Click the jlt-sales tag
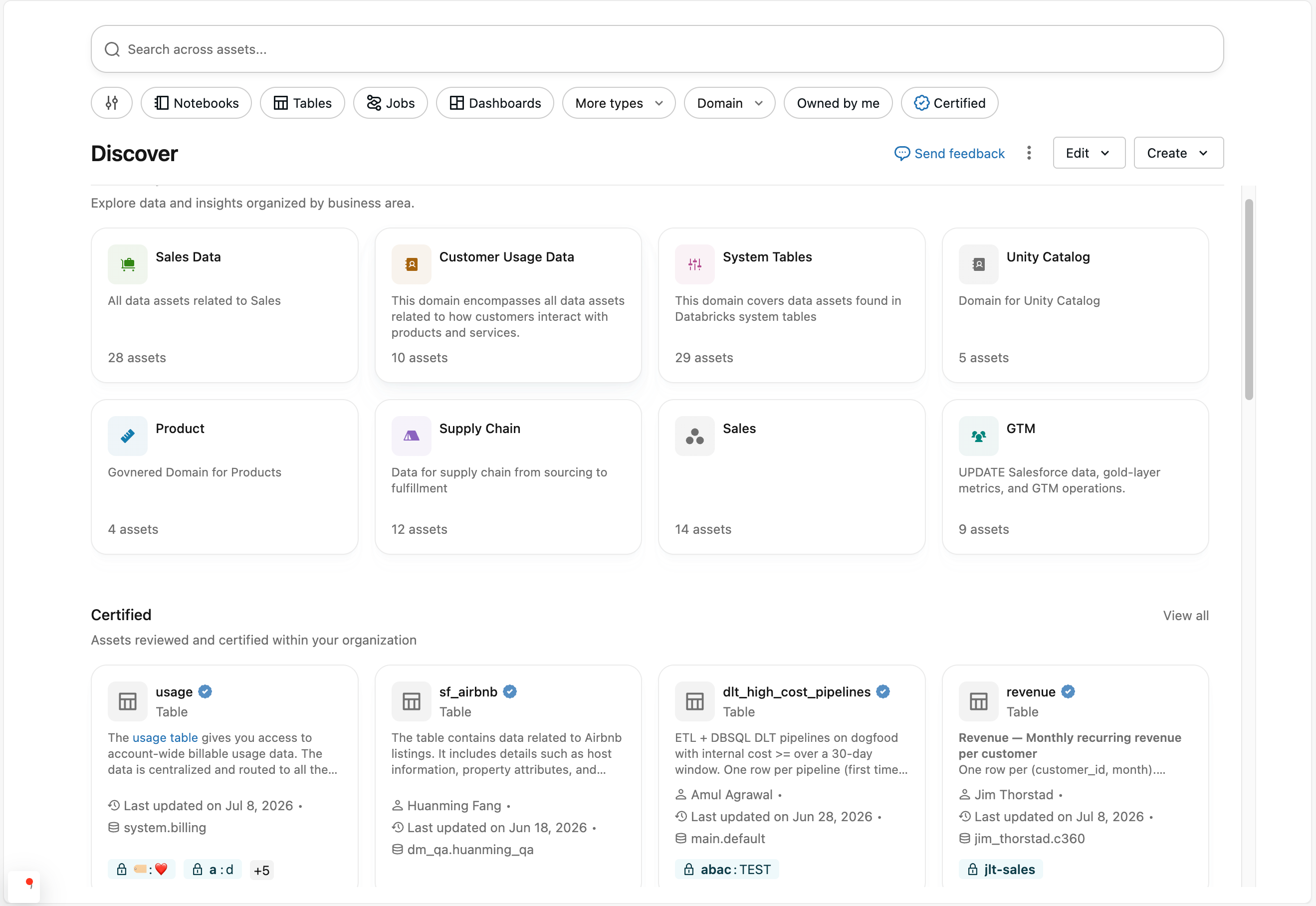Image resolution: width=1316 pixels, height=906 pixels. pyautogui.click(x=1001, y=869)
